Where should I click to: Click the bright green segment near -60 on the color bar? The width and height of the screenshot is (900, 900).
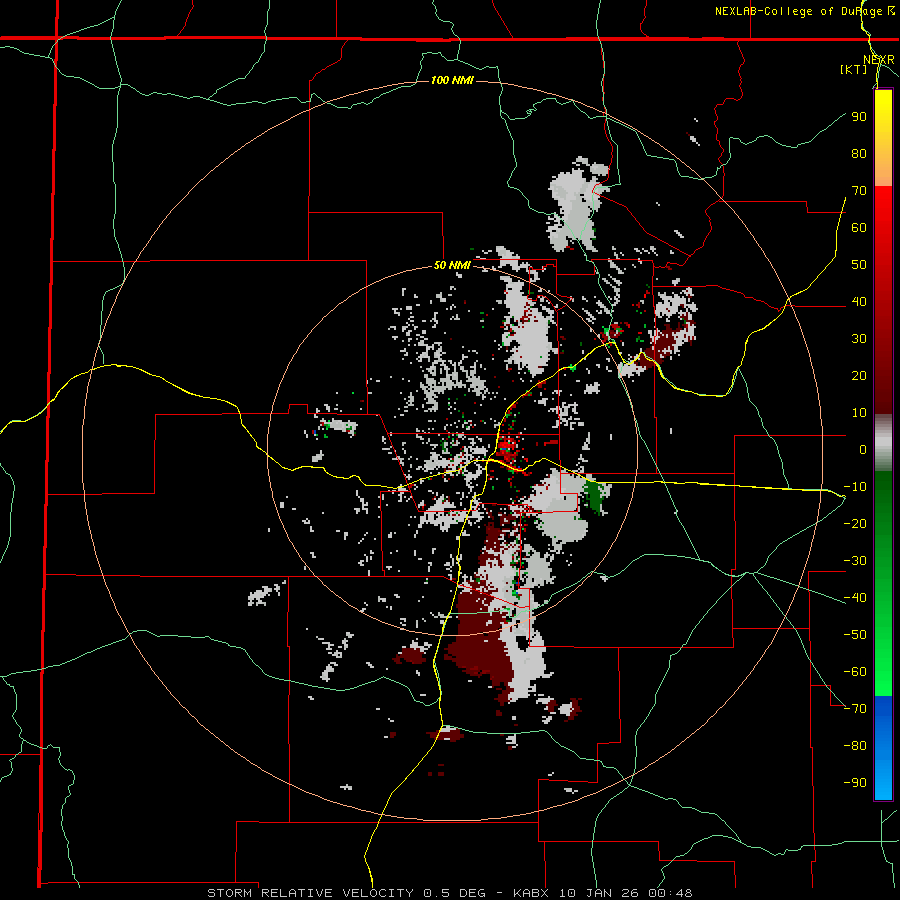[x=883, y=672]
